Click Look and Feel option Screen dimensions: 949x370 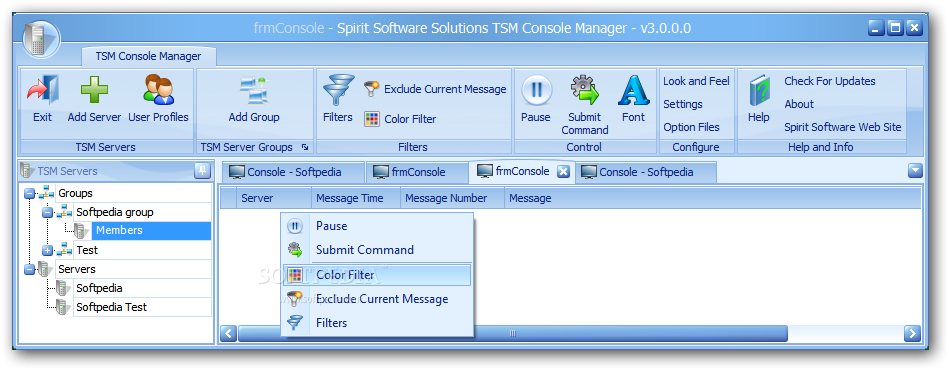(696, 81)
